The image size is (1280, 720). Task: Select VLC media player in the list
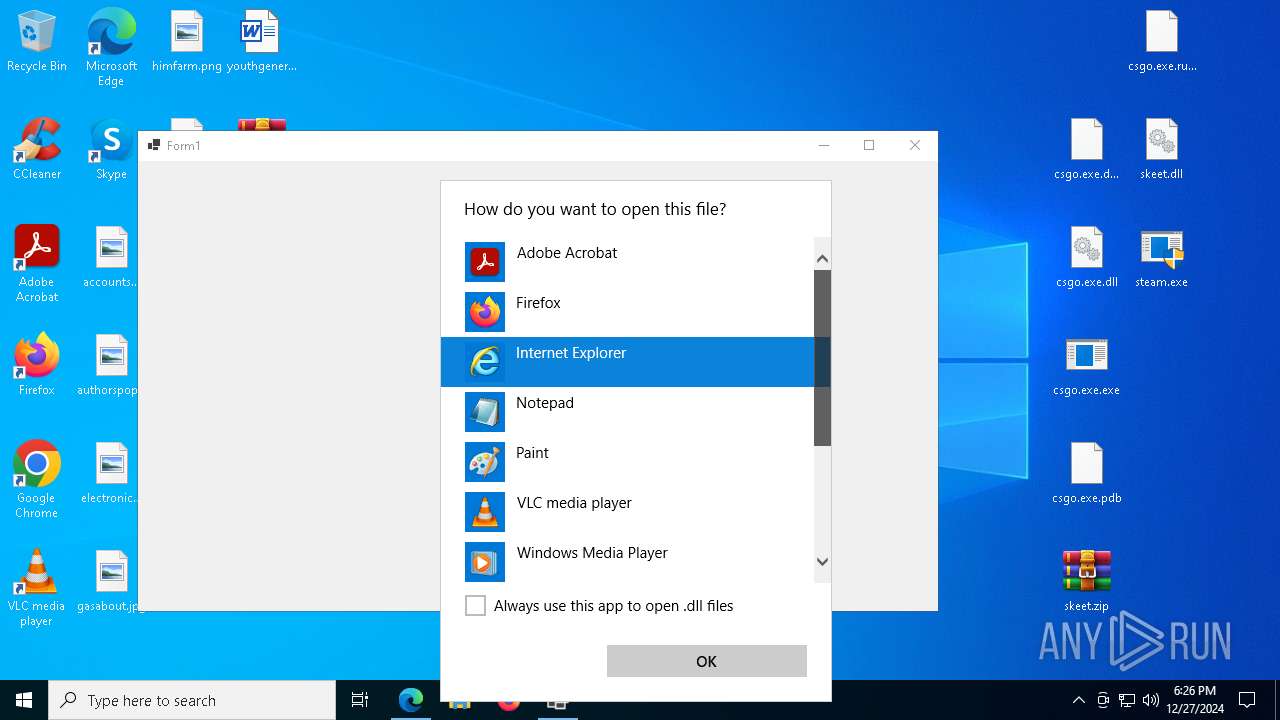click(x=628, y=512)
